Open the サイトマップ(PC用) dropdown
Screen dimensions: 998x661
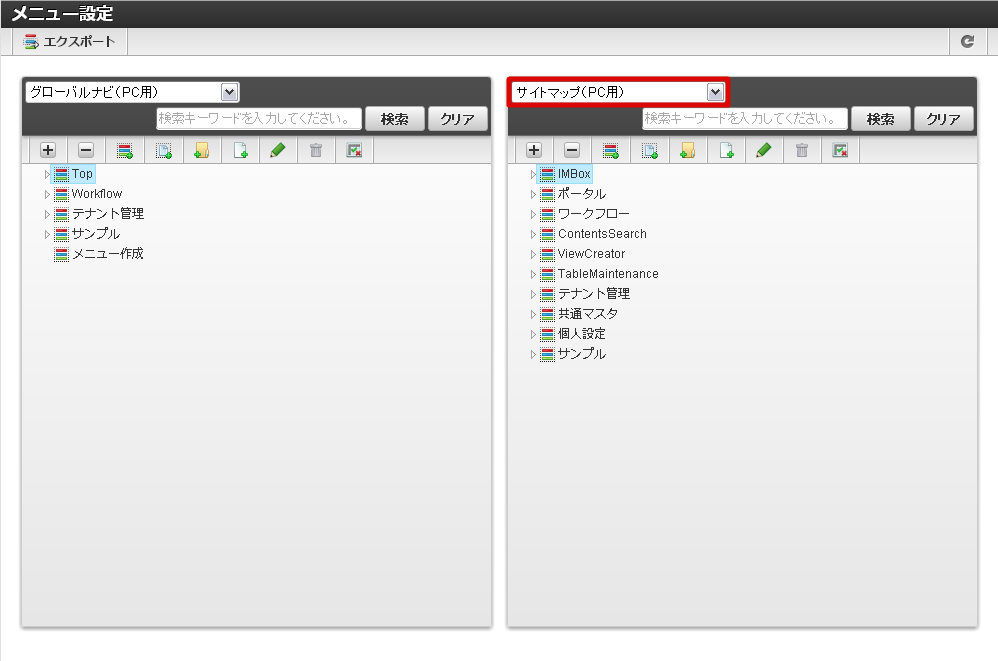click(x=618, y=92)
